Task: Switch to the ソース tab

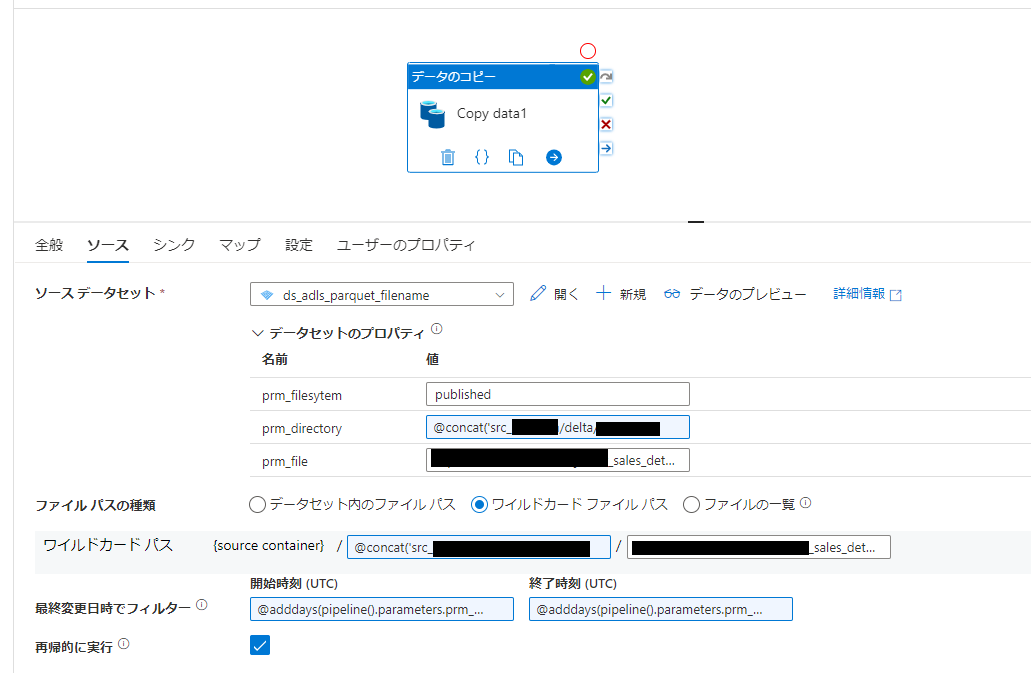Action: 108,245
